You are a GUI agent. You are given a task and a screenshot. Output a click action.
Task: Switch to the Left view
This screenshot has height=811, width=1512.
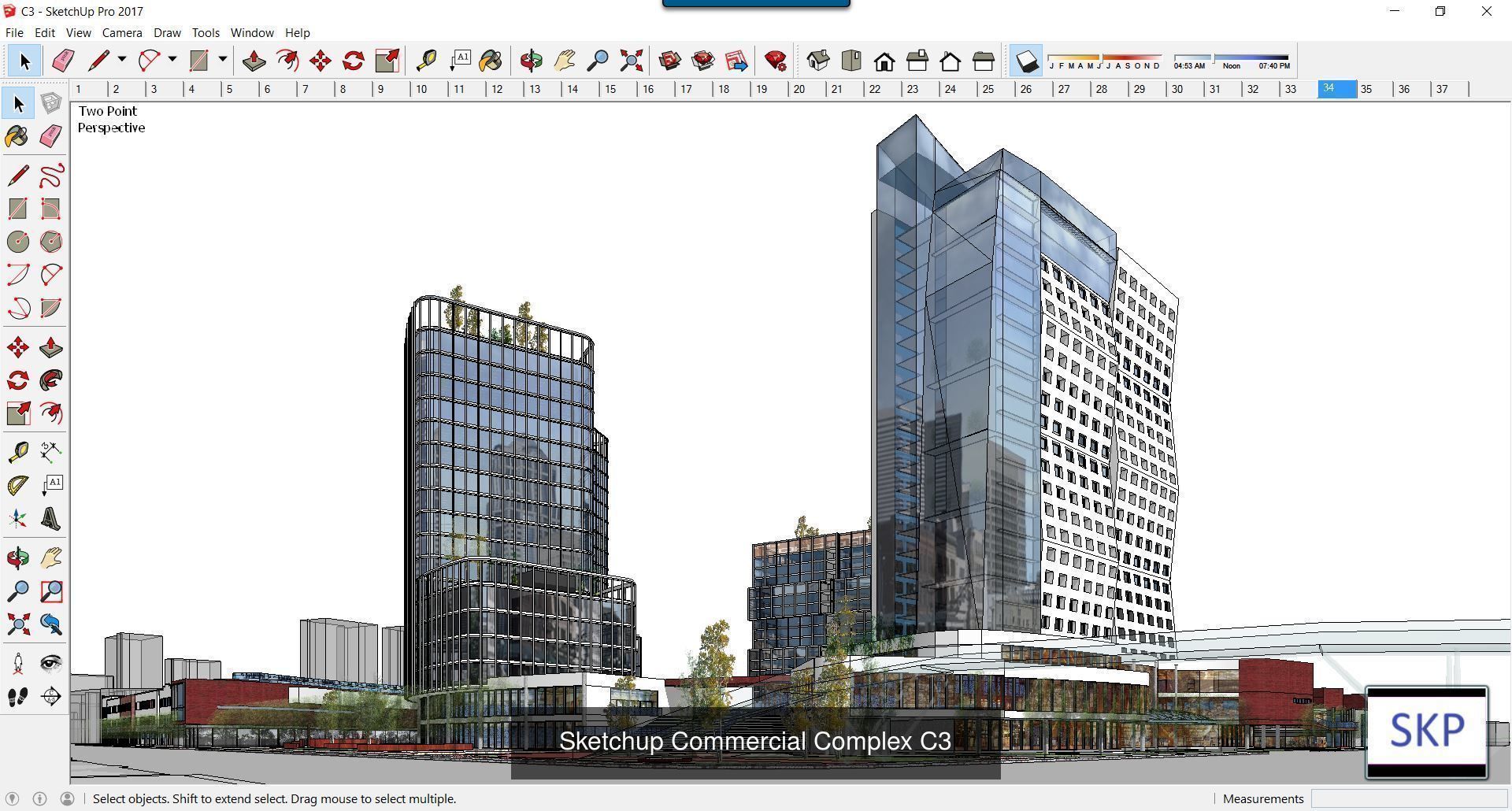pos(984,61)
